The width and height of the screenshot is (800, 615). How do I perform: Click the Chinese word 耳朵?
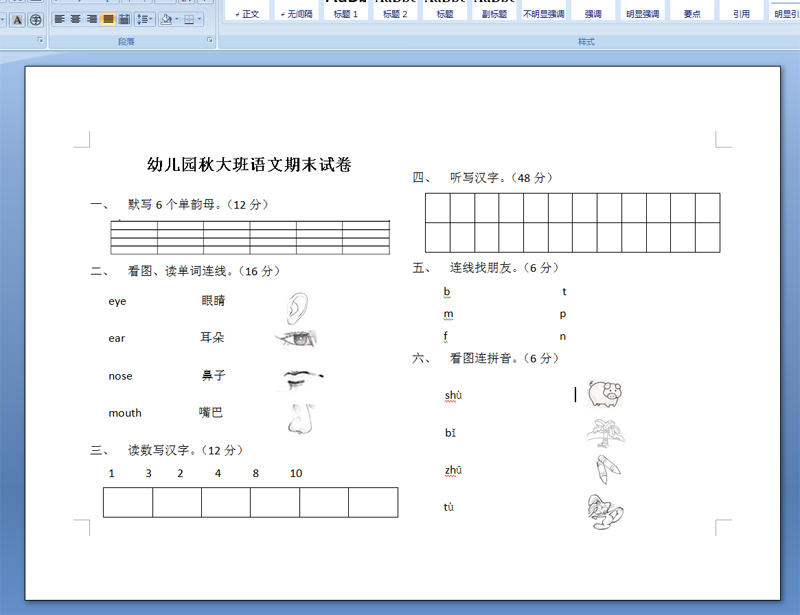(x=212, y=337)
